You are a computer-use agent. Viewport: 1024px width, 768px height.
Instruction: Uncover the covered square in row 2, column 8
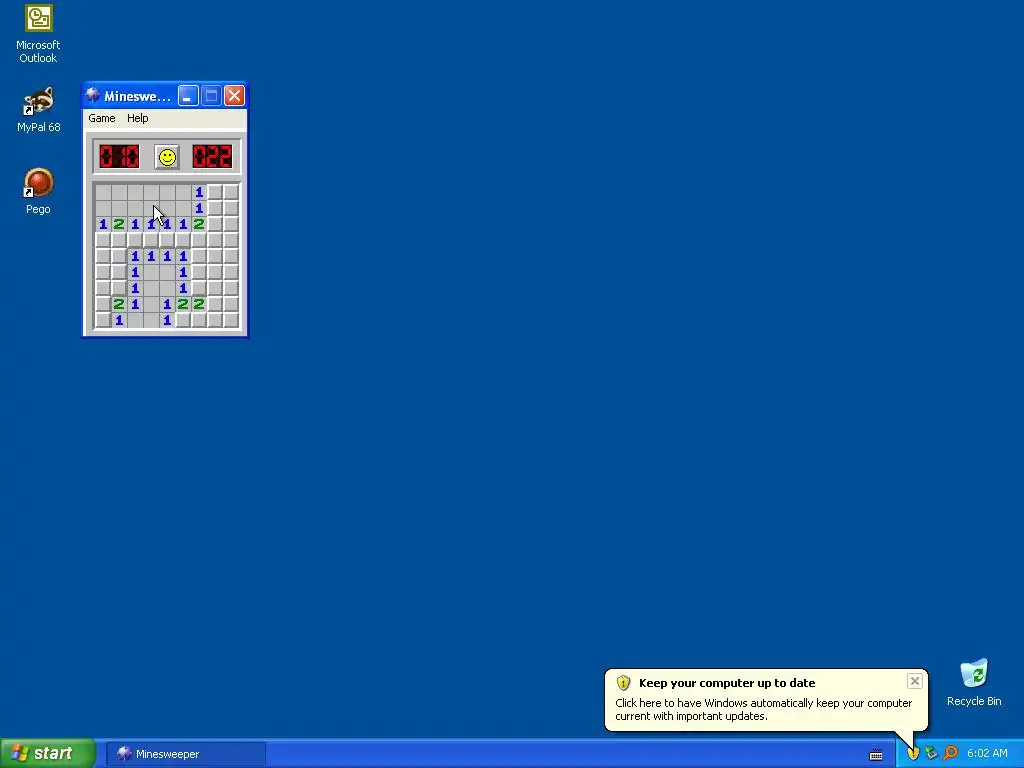[215, 208]
